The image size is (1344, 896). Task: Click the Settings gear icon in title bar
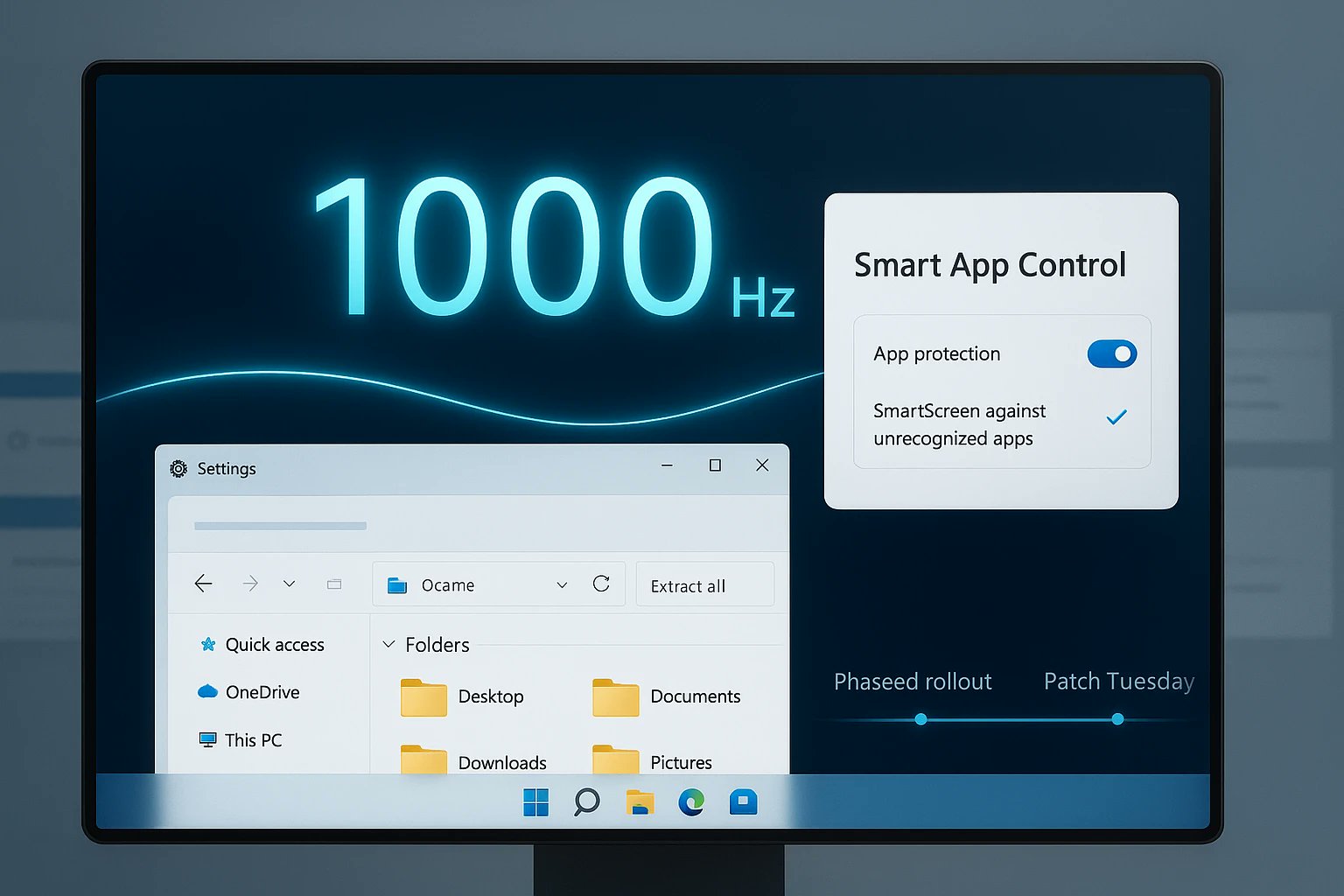pyautogui.click(x=178, y=469)
